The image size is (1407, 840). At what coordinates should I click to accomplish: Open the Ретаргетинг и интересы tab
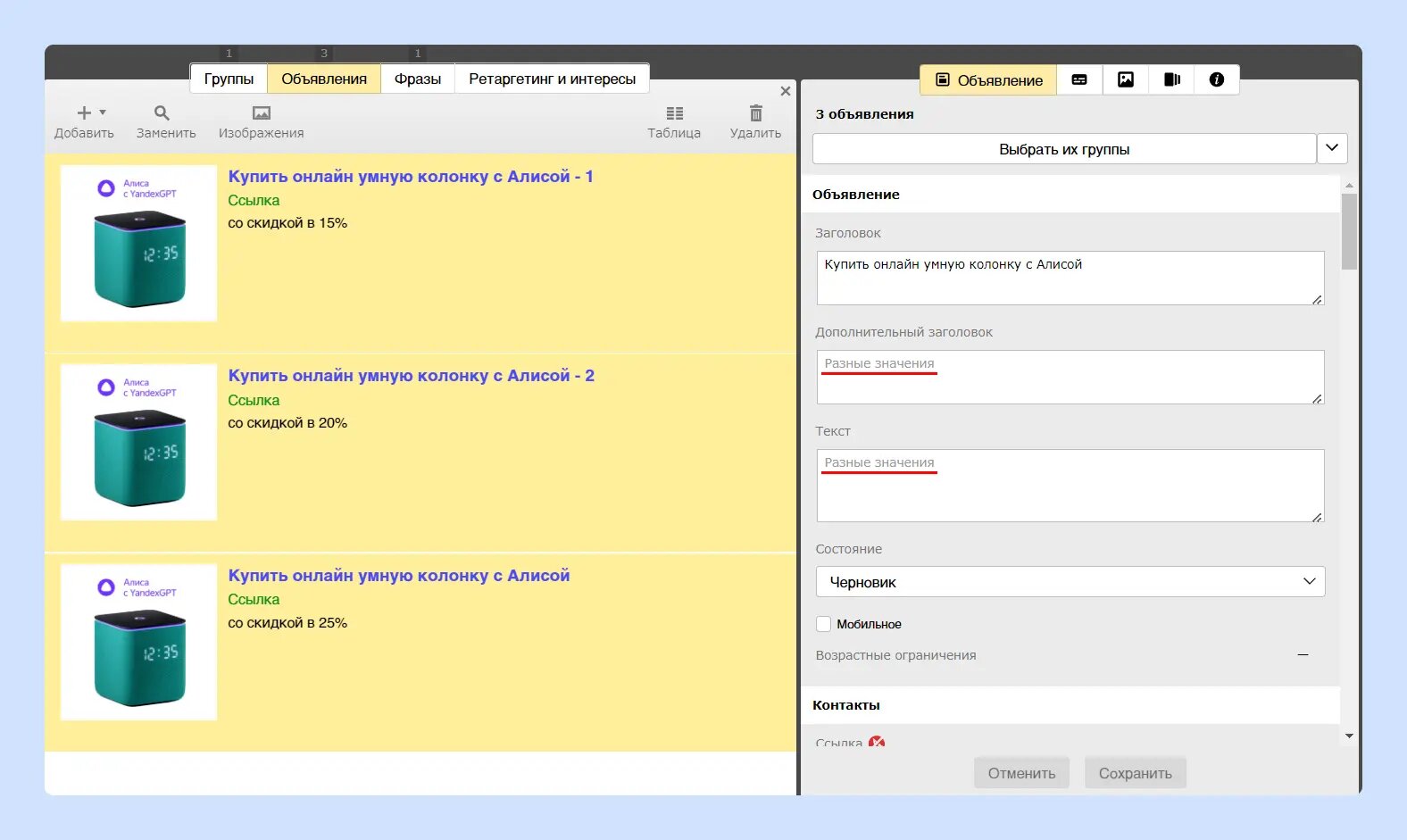pyautogui.click(x=553, y=79)
